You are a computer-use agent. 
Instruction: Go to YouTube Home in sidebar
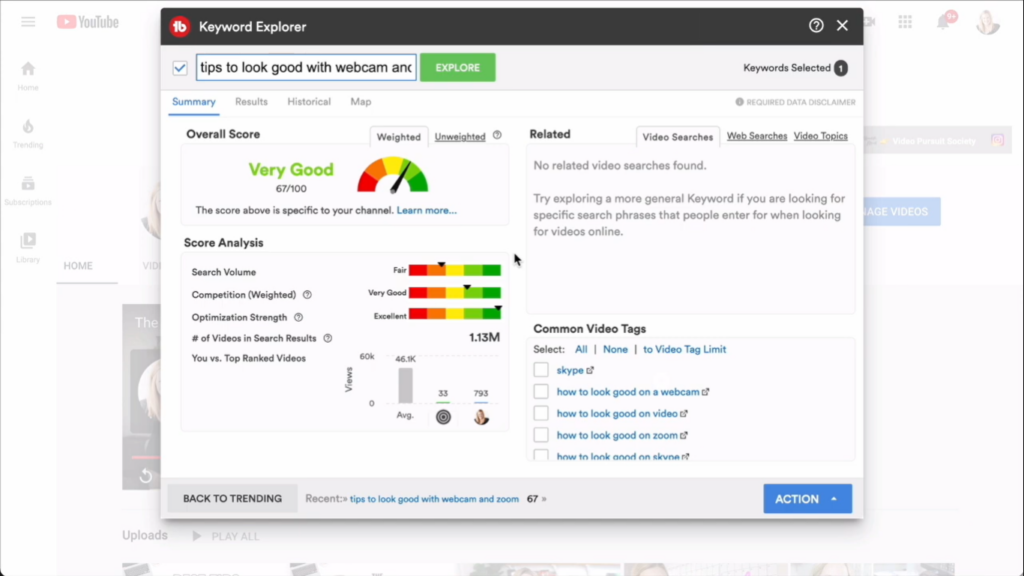28,76
